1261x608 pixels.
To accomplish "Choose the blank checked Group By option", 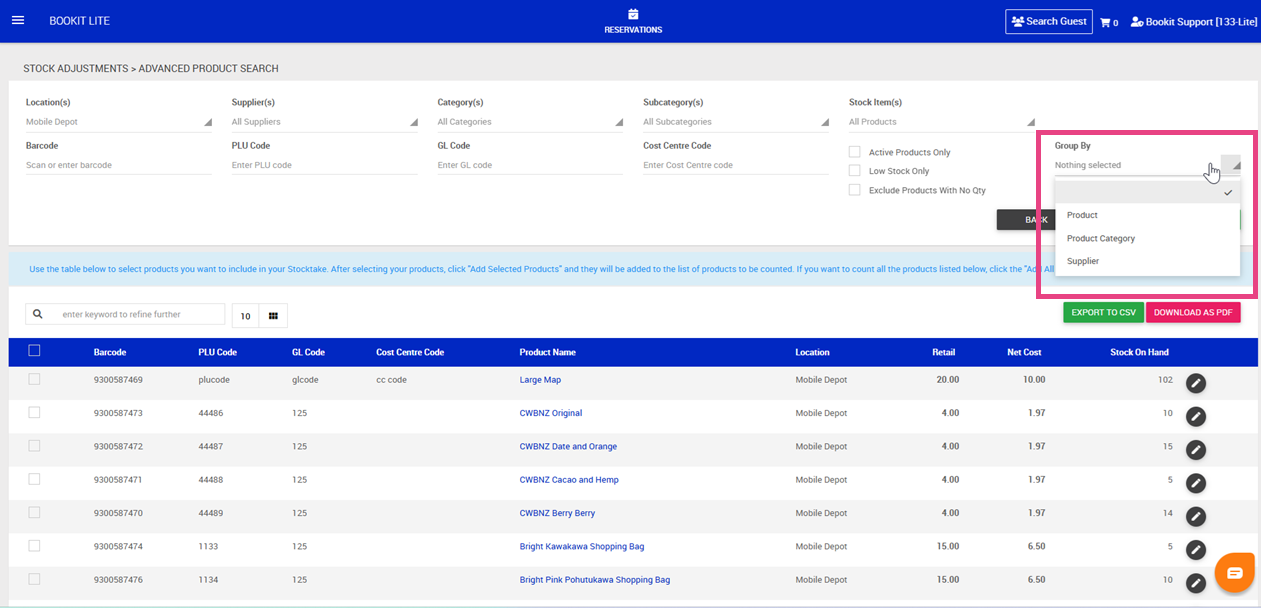I will pyautogui.click(x=1147, y=193).
